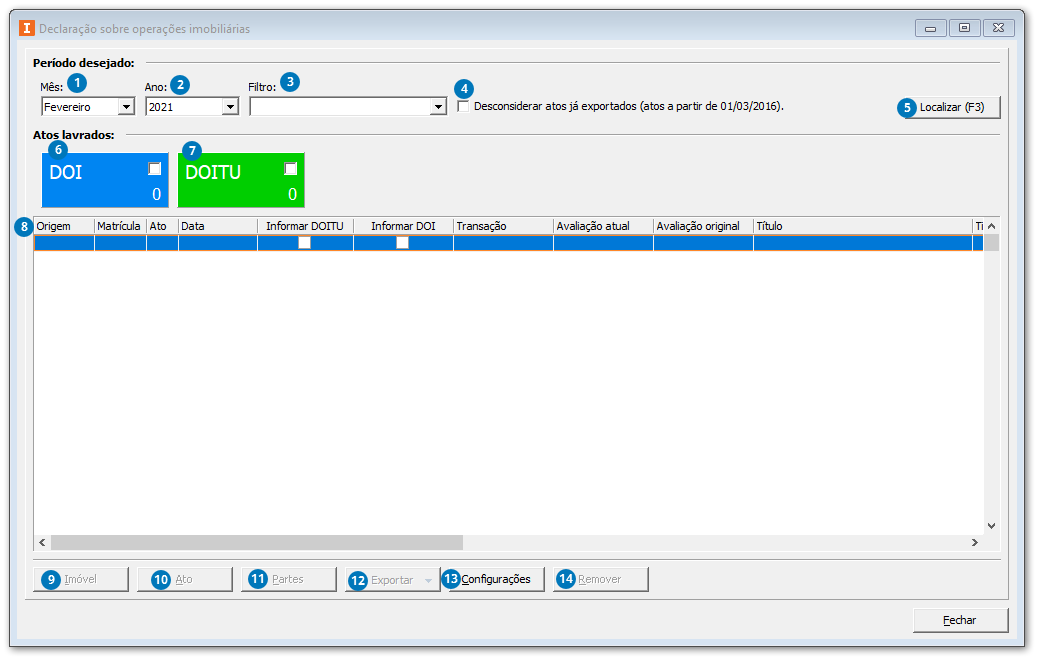
Task: Toggle checkbox inside the DOI tile
Action: (x=155, y=169)
